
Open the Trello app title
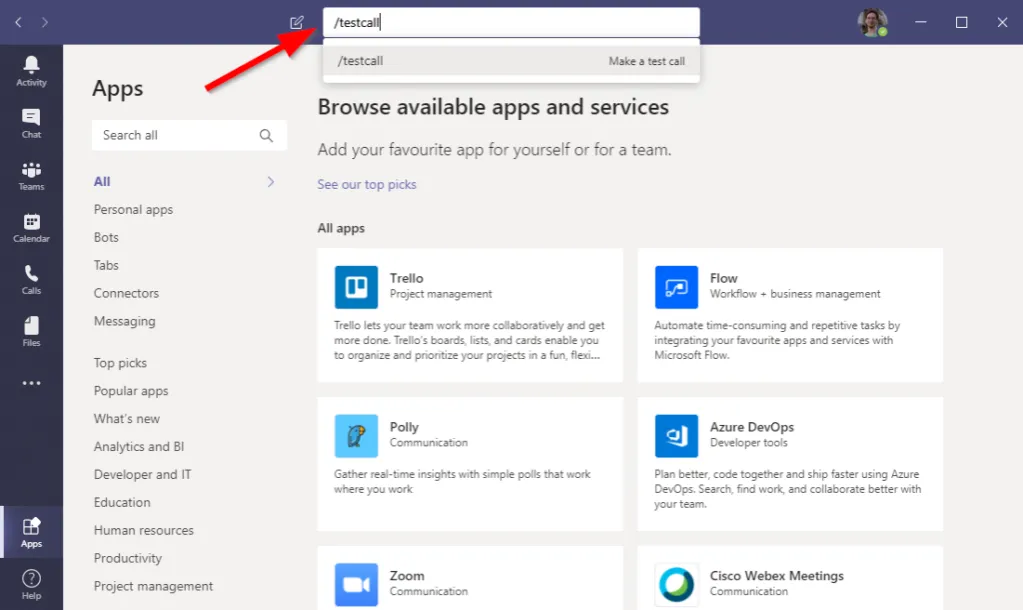click(x=406, y=278)
